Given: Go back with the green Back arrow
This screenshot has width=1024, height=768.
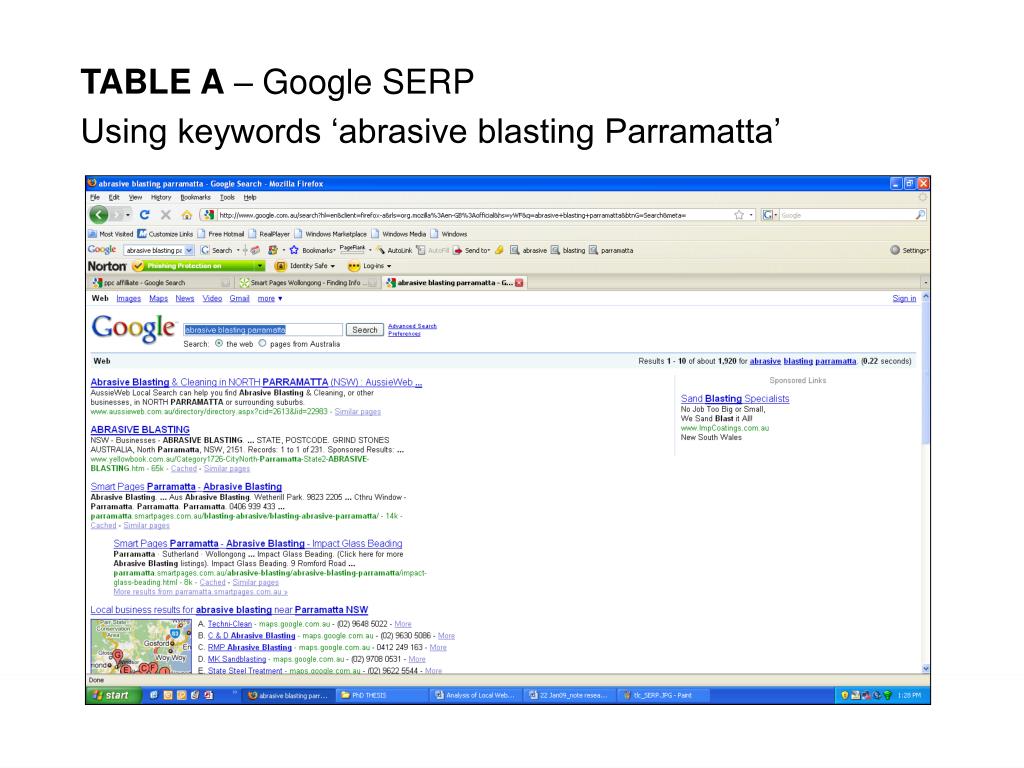Looking at the screenshot, I should pos(99,214).
